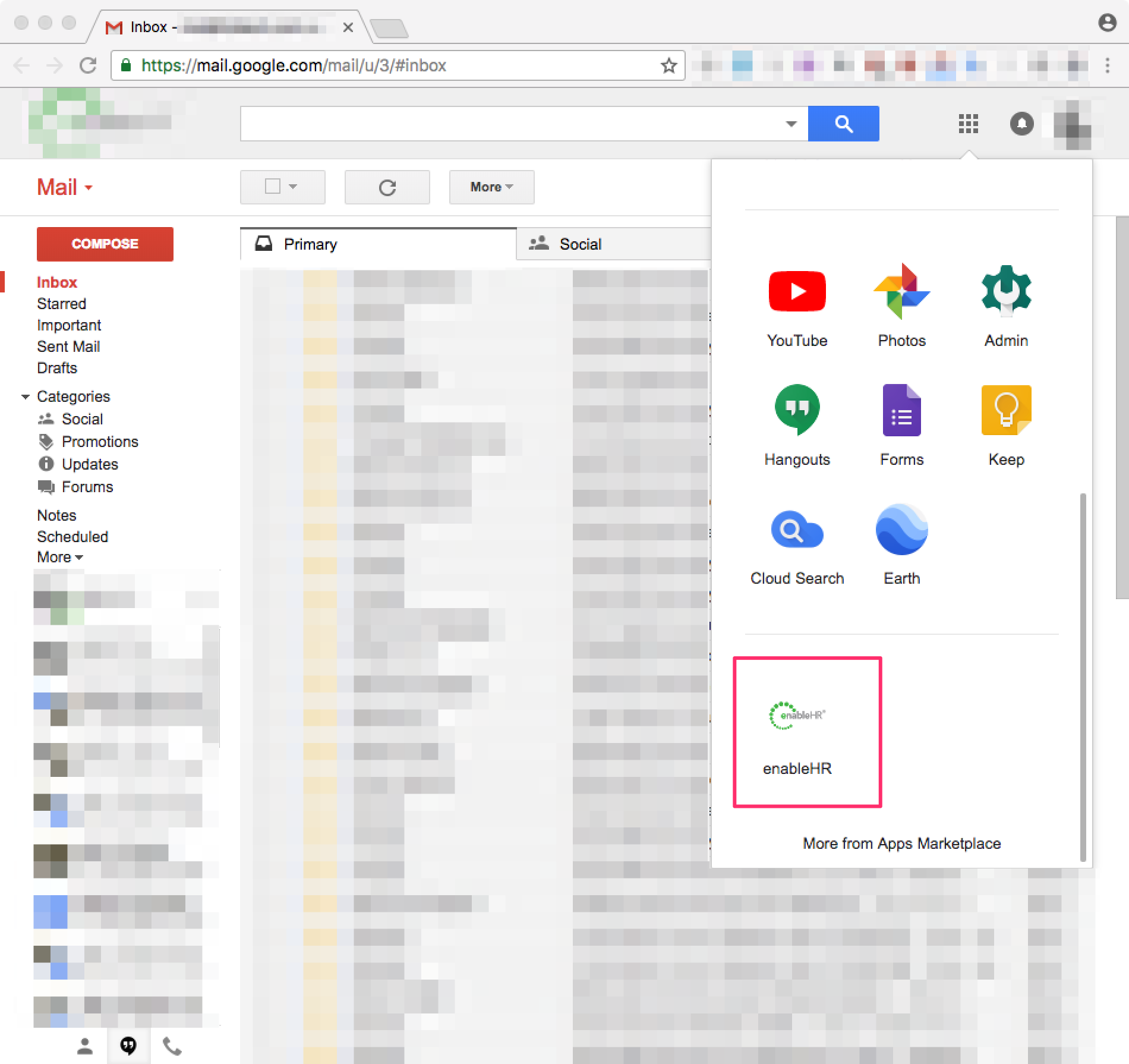Collapse the Categories section
This screenshot has height=1064, width=1129.
coord(26,396)
